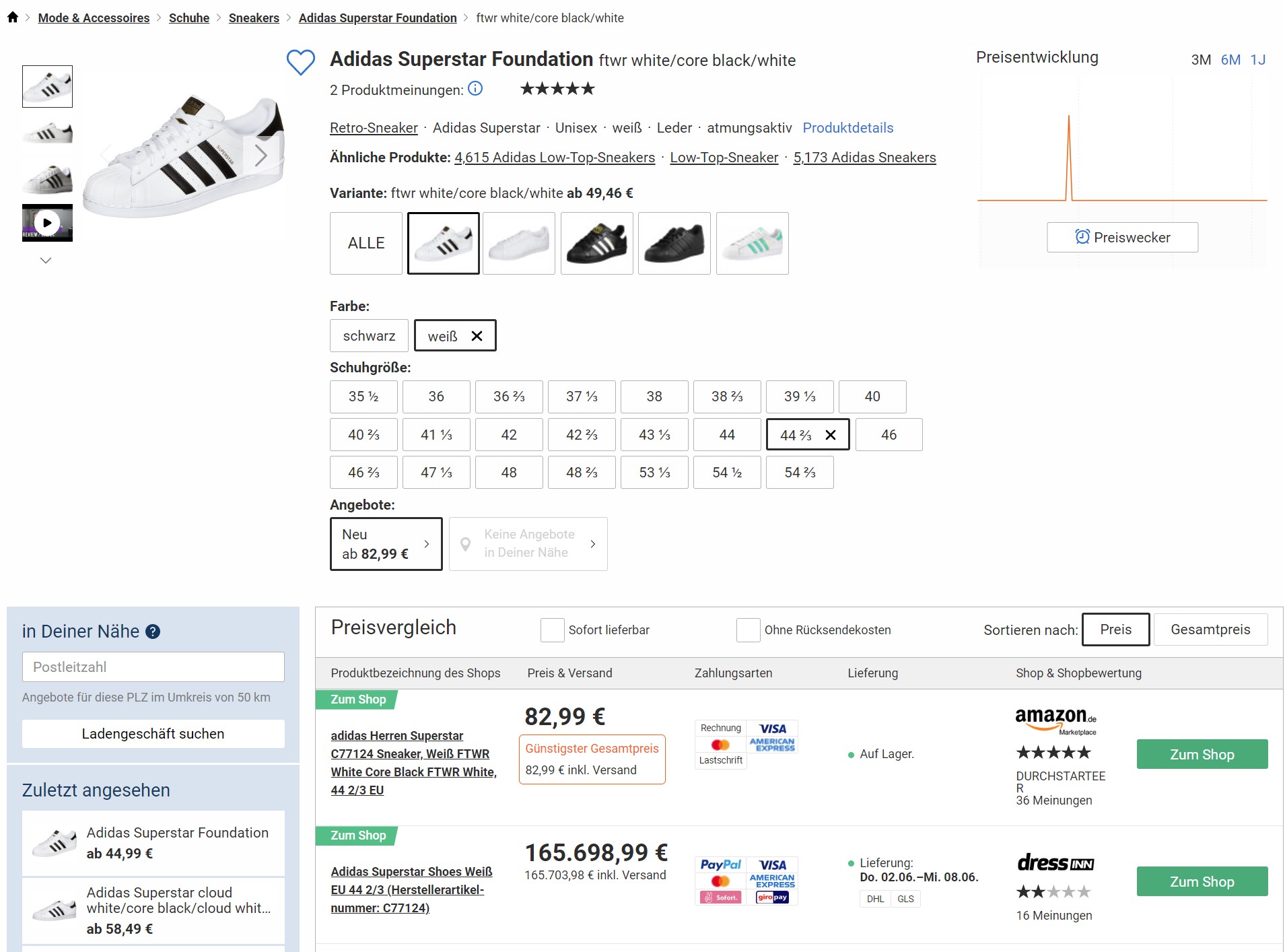This screenshot has width=1285, height=952.
Task: Select shoe size 42
Action: 509,435
